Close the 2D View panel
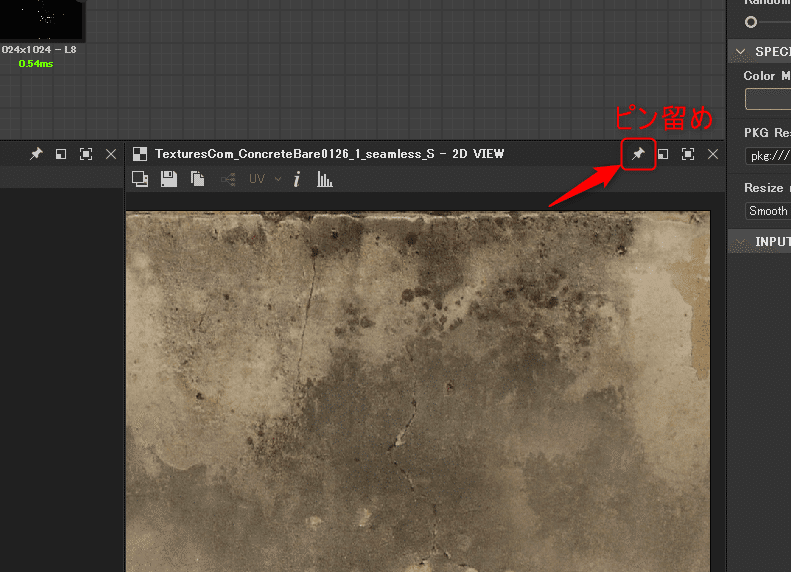Image resolution: width=791 pixels, height=572 pixels. tap(713, 154)
